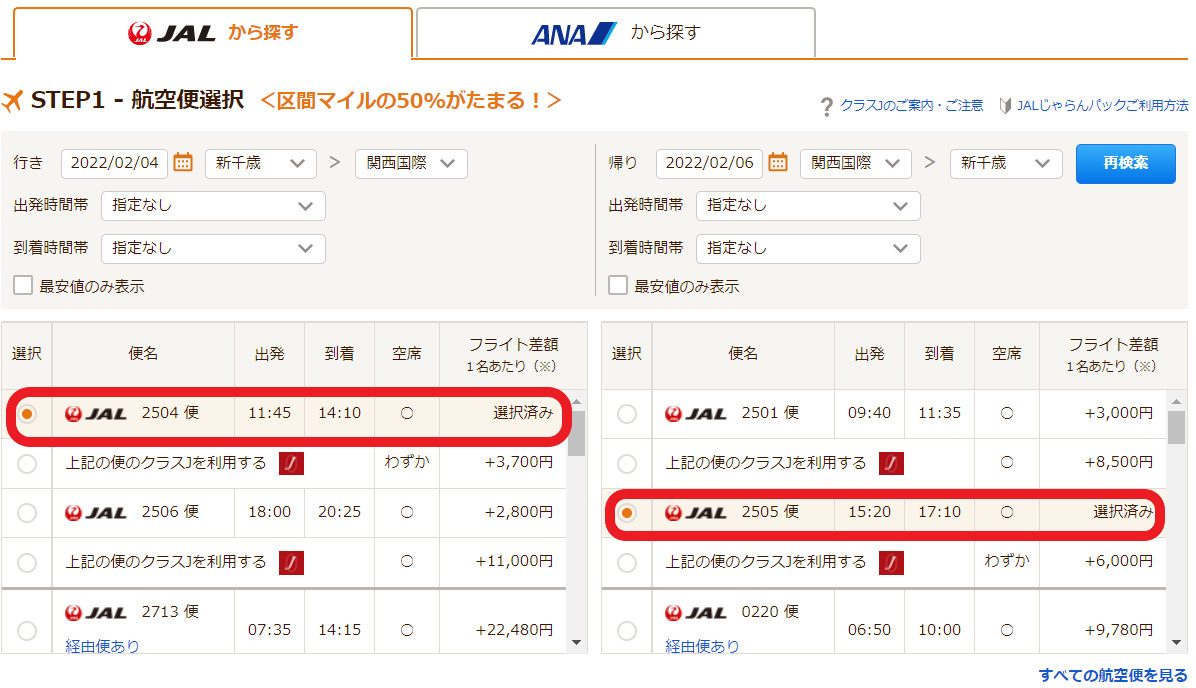
Task: Open JALじゃらんパックご利用方法 link
Action: point(1102,105)
